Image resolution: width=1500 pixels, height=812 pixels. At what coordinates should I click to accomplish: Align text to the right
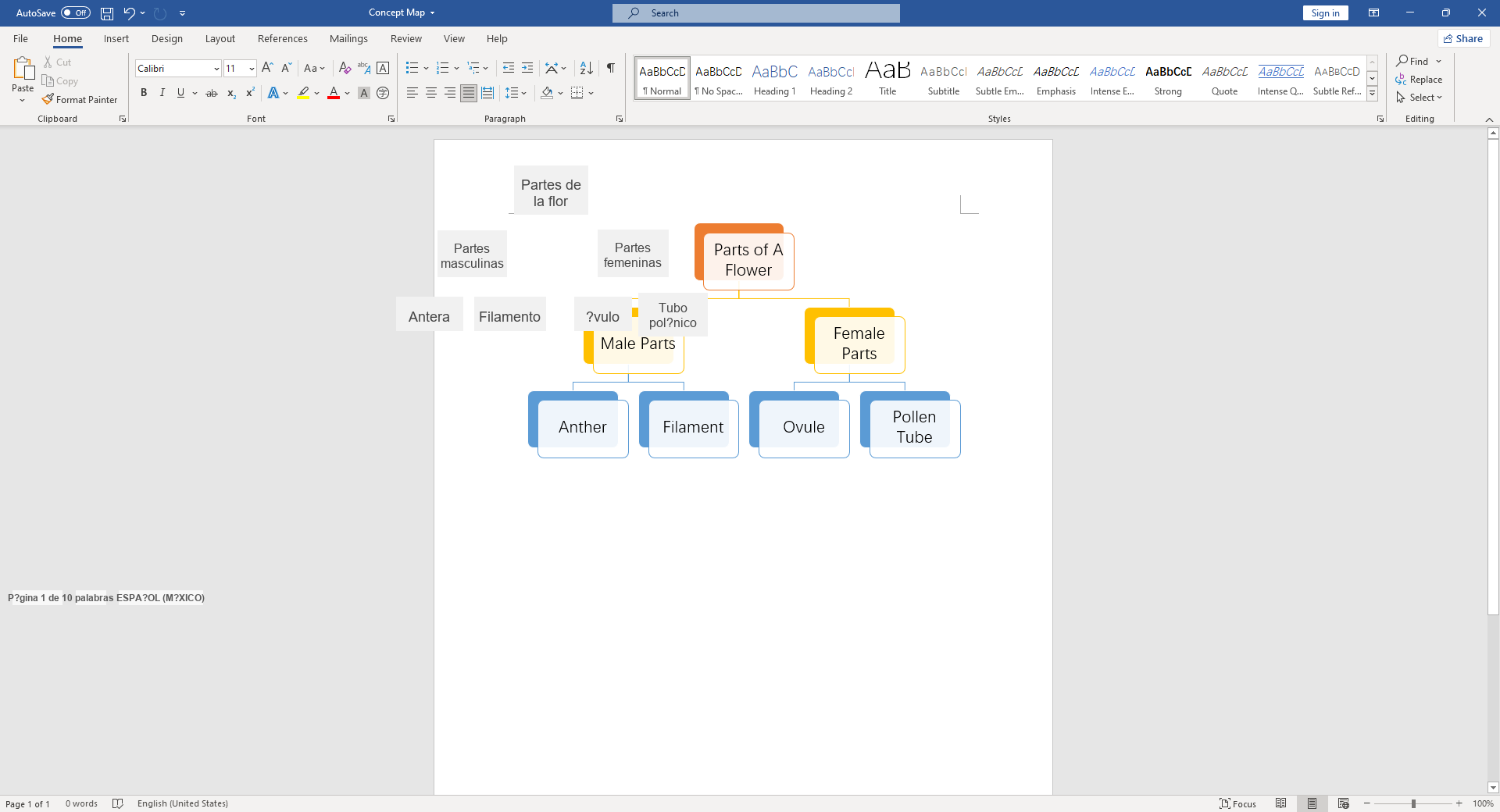coord(450,93)
